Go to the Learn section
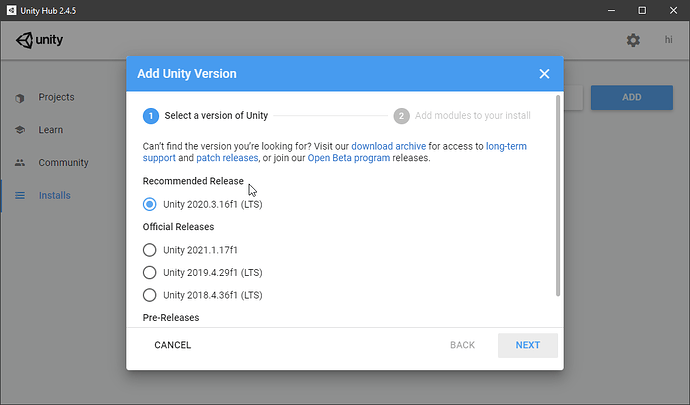The width and height of the screenshot is (690, 405). [50, 130]
